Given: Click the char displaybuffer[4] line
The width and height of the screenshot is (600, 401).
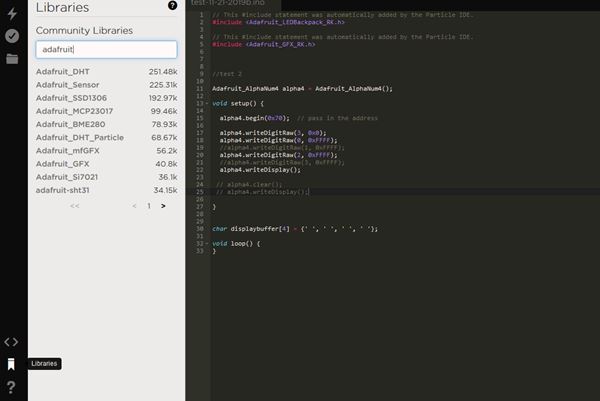Looking at the screenshot, I should [295, 229].
